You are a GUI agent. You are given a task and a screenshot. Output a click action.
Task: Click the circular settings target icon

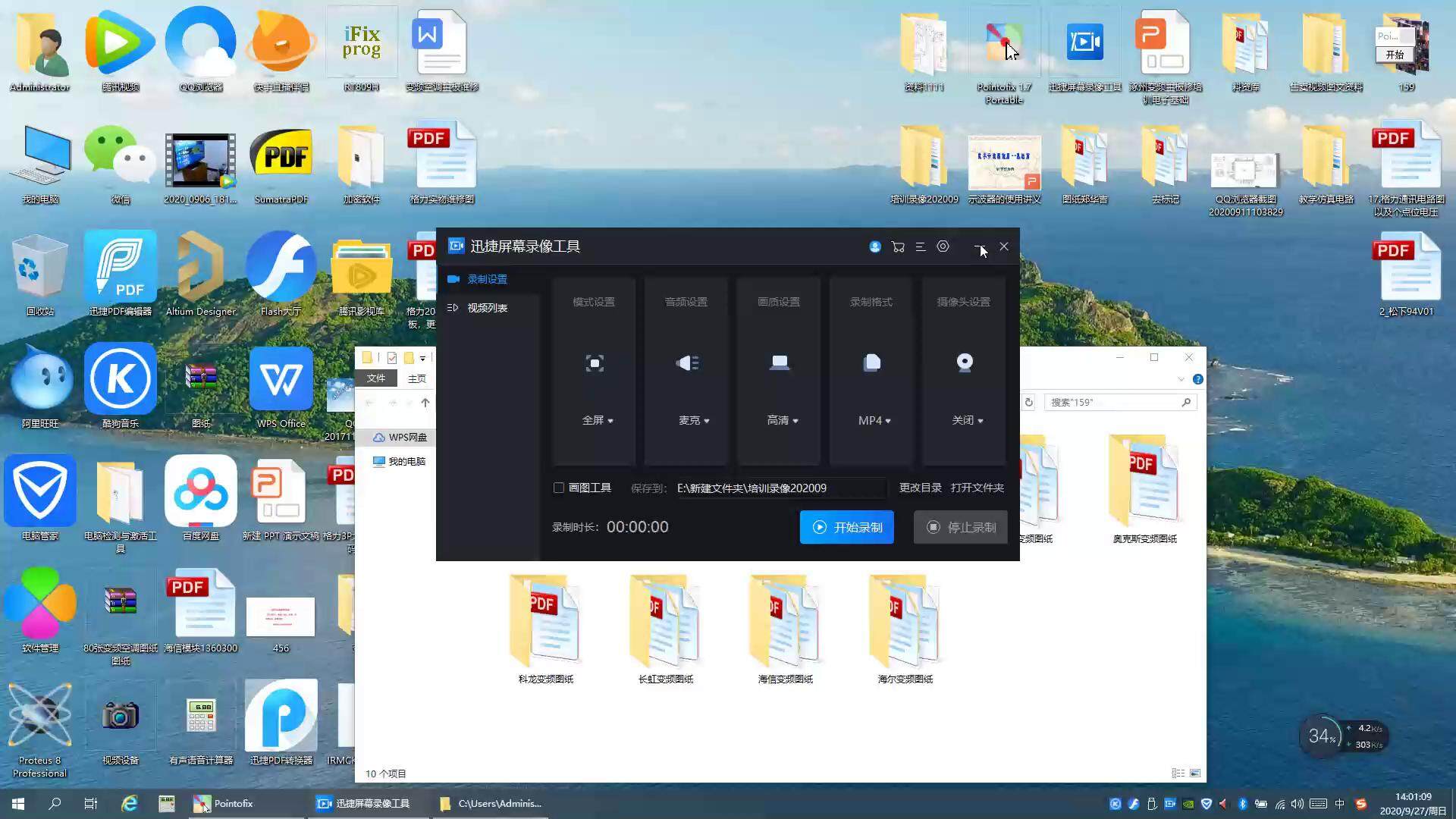943,246
